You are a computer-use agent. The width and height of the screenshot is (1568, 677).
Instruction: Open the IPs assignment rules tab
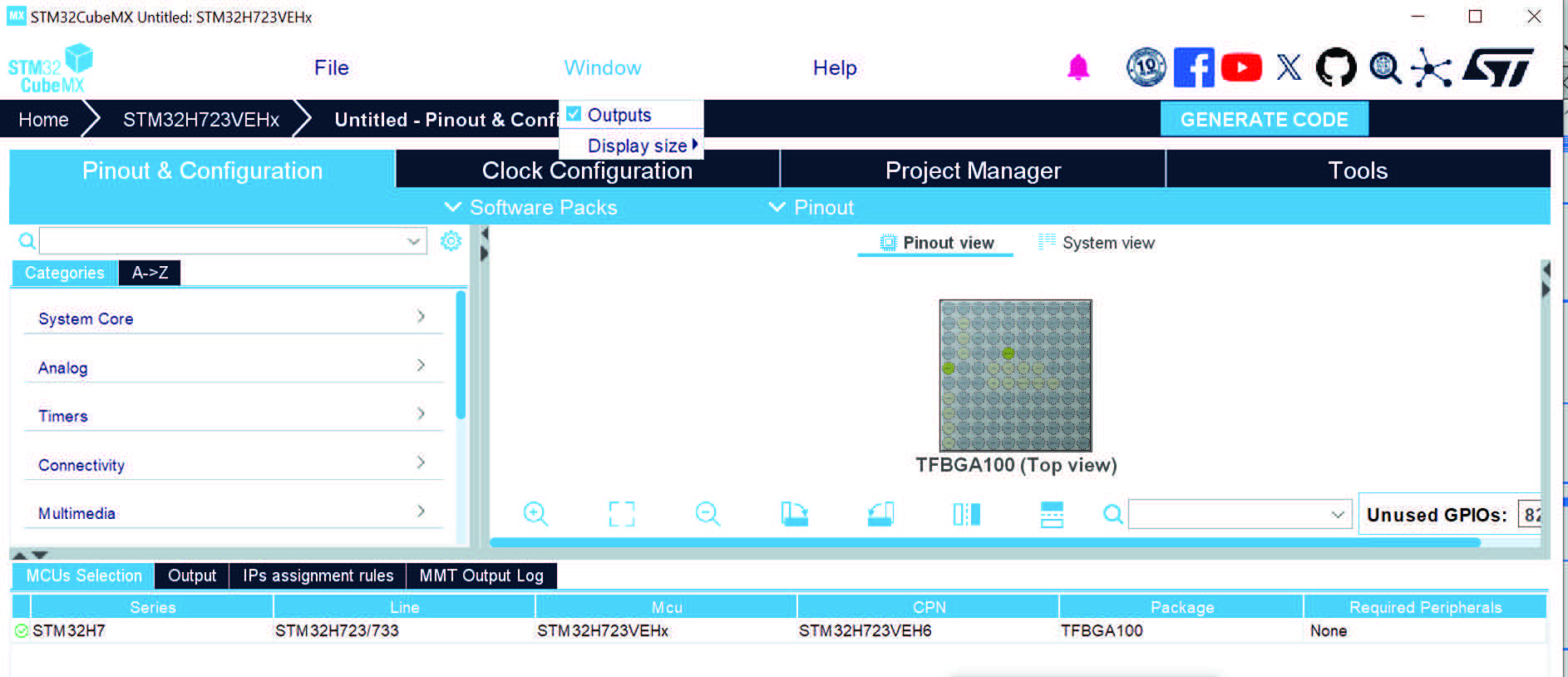click(318, 576)
